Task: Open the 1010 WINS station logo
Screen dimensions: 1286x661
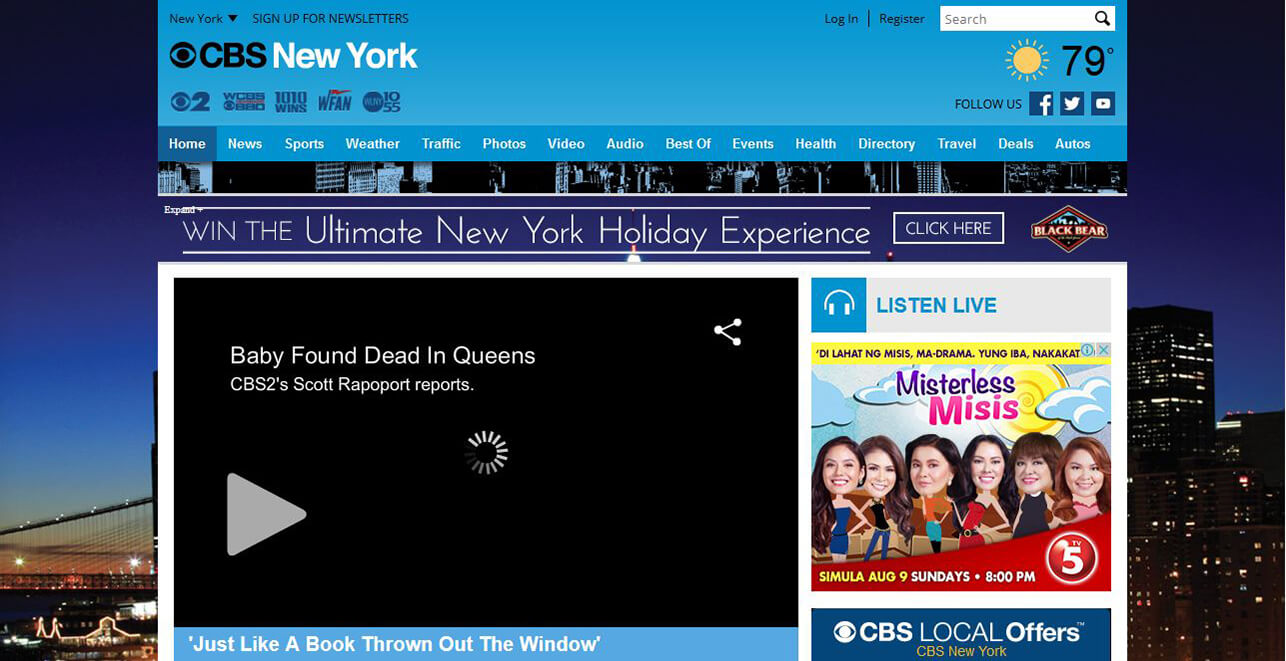Action: tap(291, 102)
